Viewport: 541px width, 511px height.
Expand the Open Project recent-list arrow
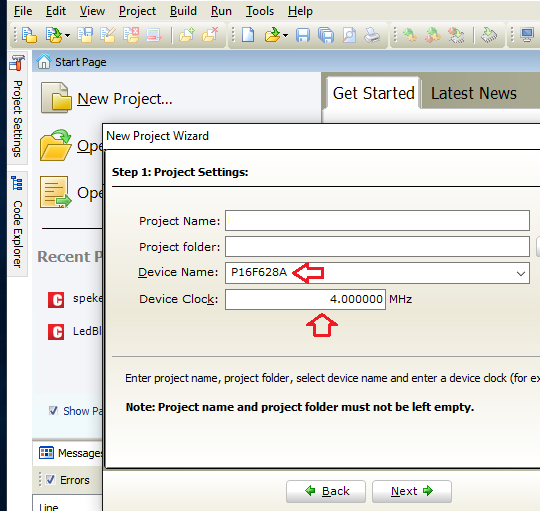(x=68, y=35)
